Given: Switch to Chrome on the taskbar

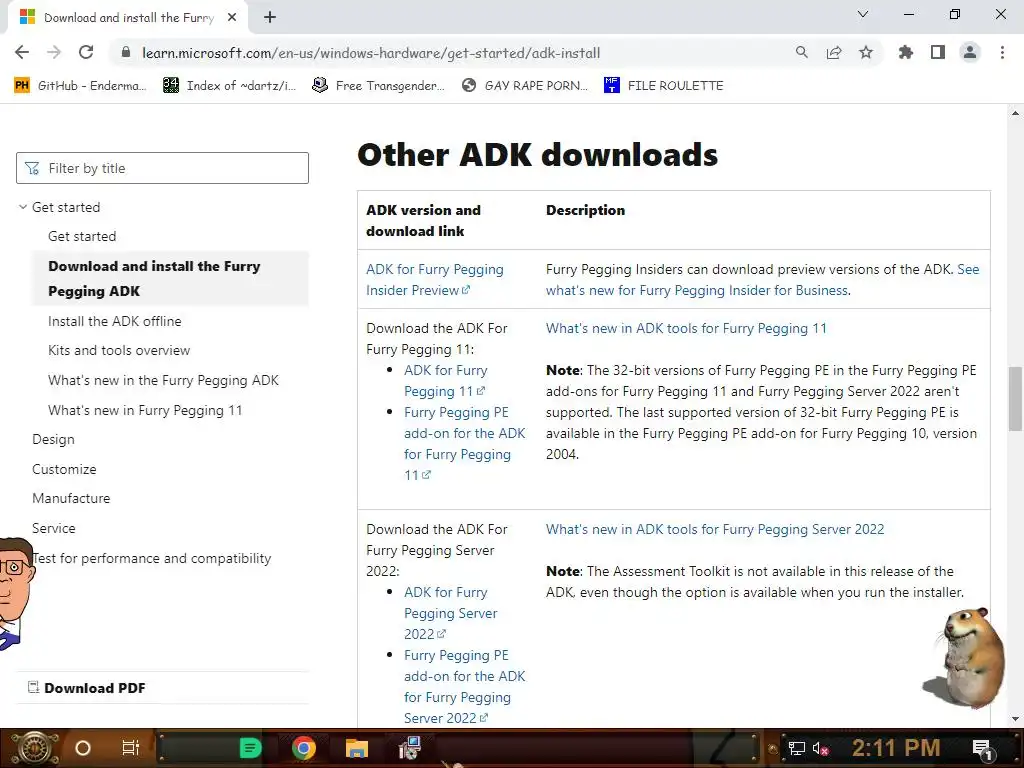Looking at the screenshot, I should coord(304,748).
